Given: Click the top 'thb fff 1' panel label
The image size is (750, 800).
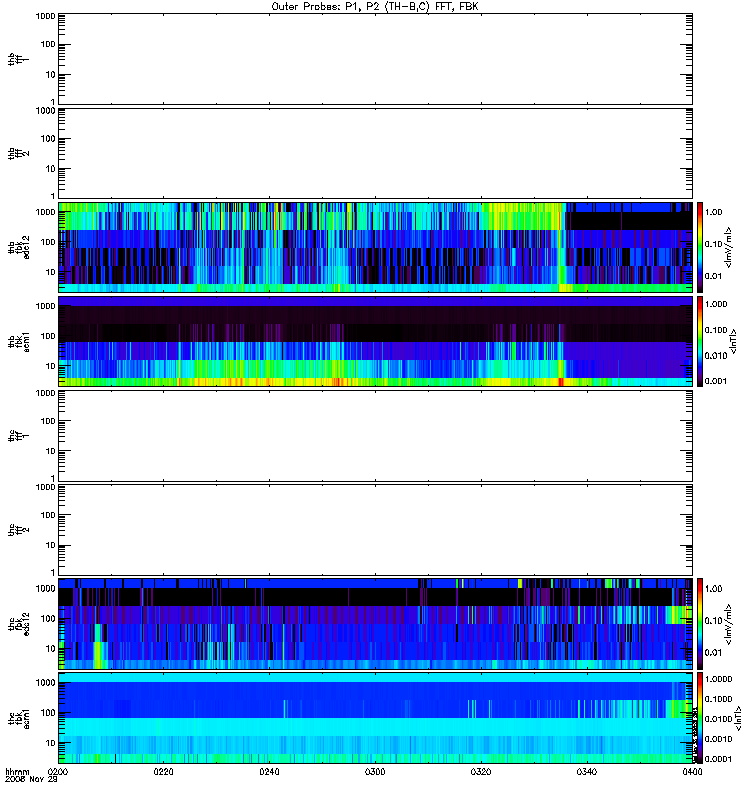Looking at the screenshot, I should pos(19,59).
